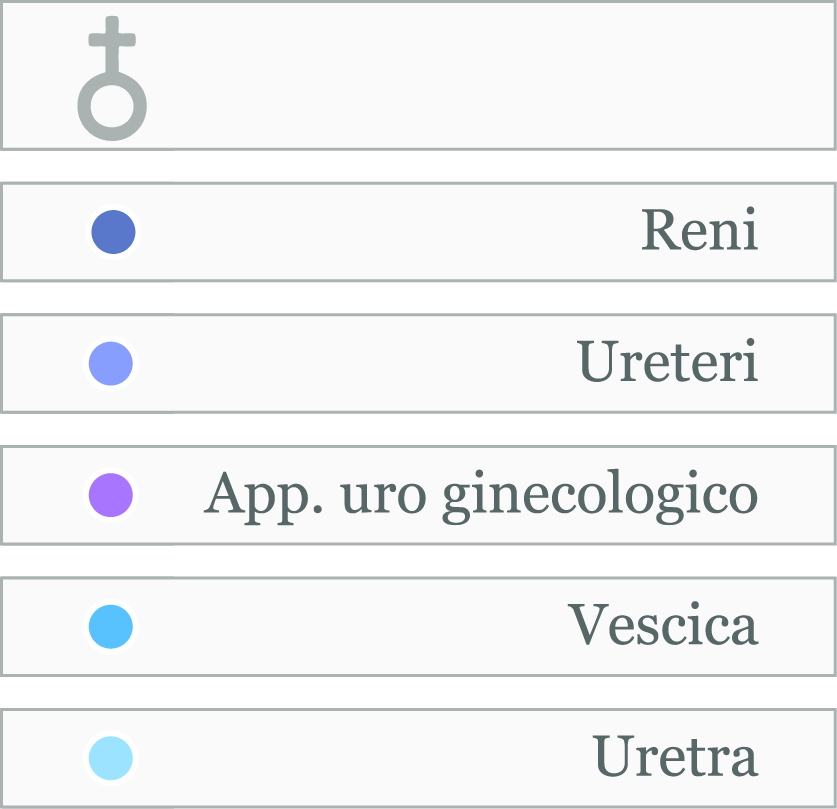Click blank header area right of female symbol
Viewport: 837px width, 809px height.
[x=480, y=76]
